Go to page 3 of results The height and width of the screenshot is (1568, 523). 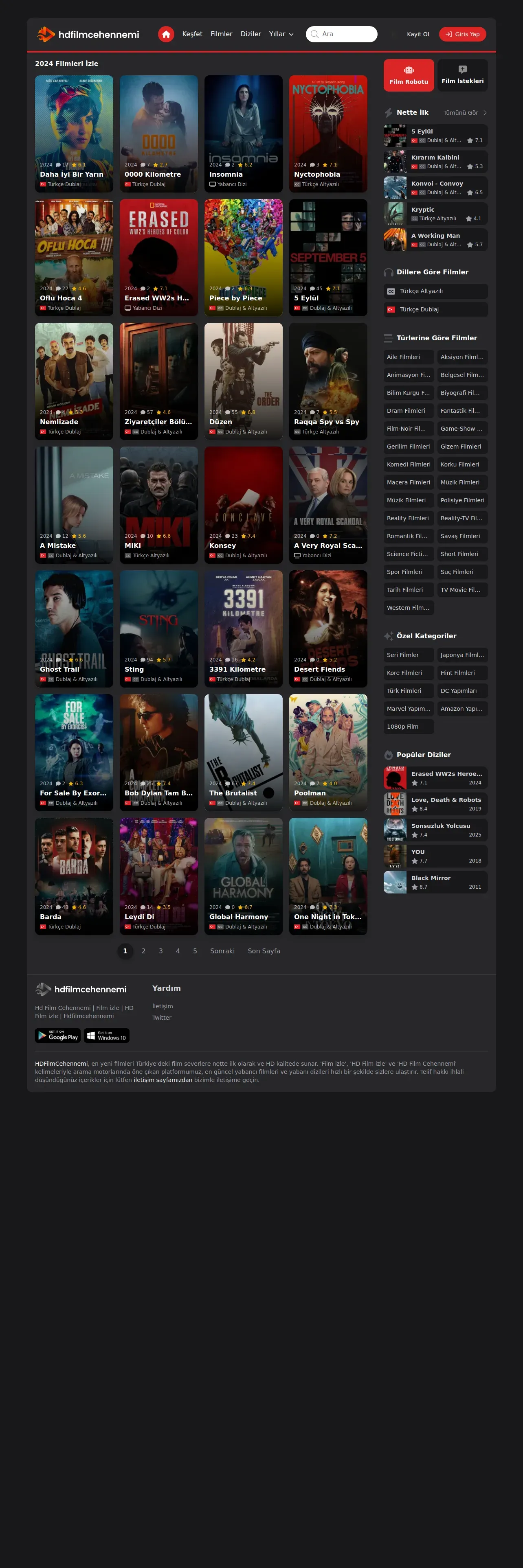(161, 951)
